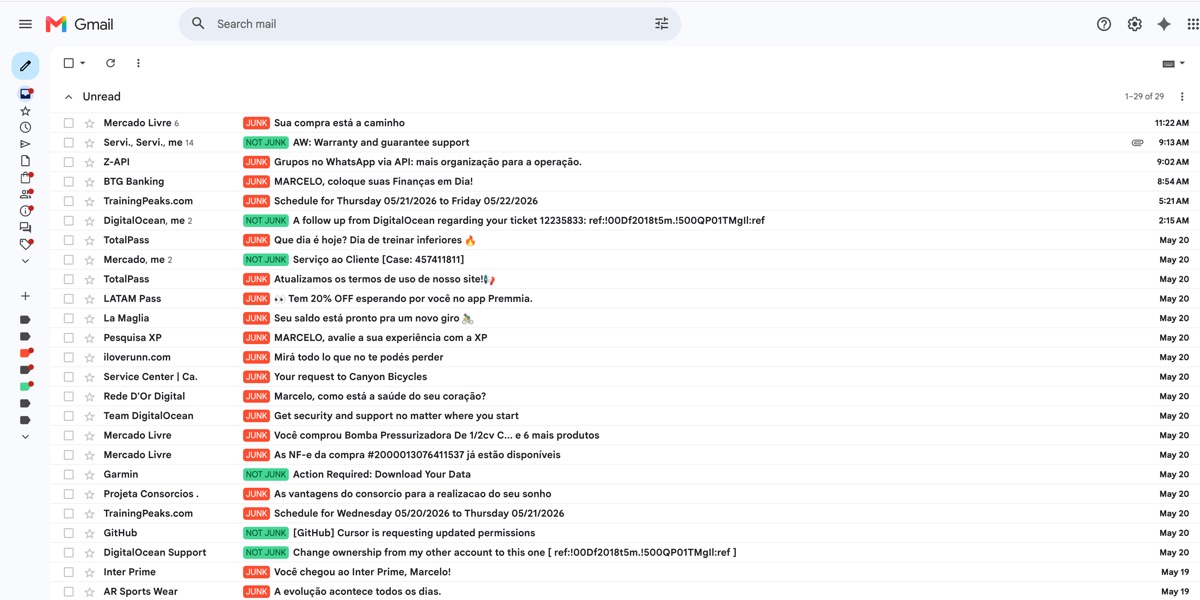Open 'Schedule for Wednesday 05/20/2026' email

pyautogui.click(x=419, y=514)
